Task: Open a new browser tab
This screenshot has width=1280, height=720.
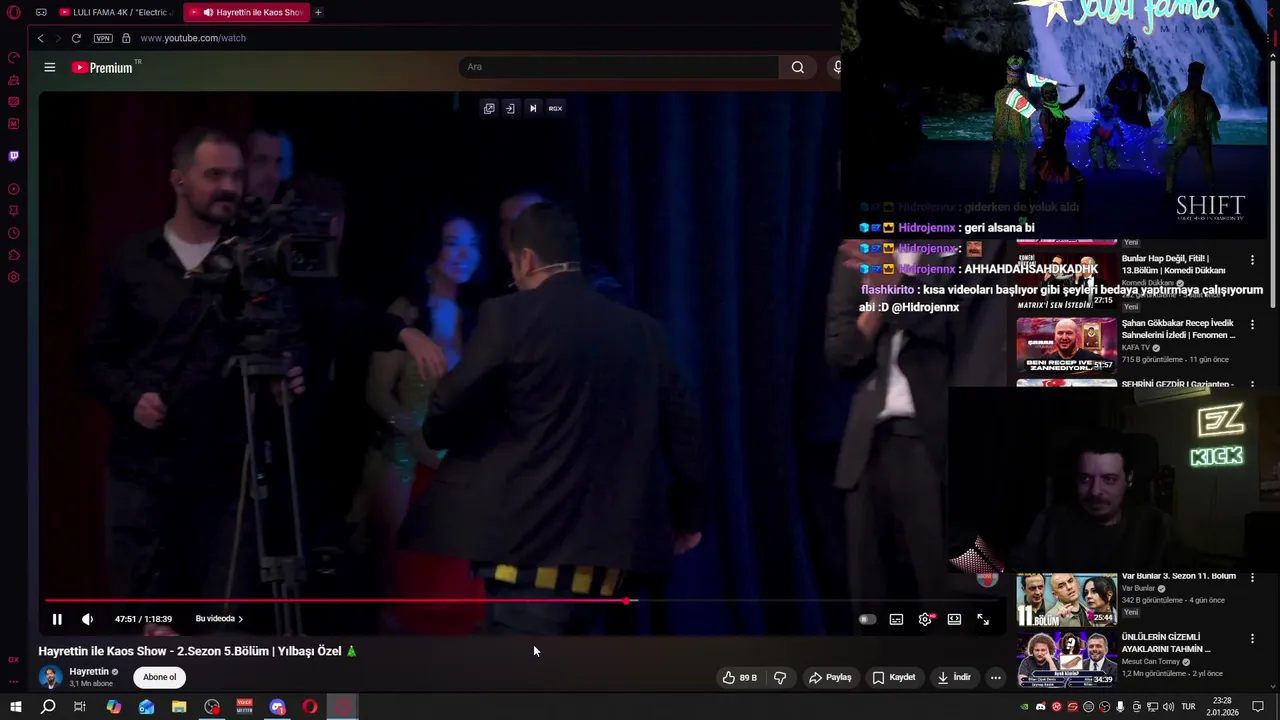Action: tap(318, 12)
